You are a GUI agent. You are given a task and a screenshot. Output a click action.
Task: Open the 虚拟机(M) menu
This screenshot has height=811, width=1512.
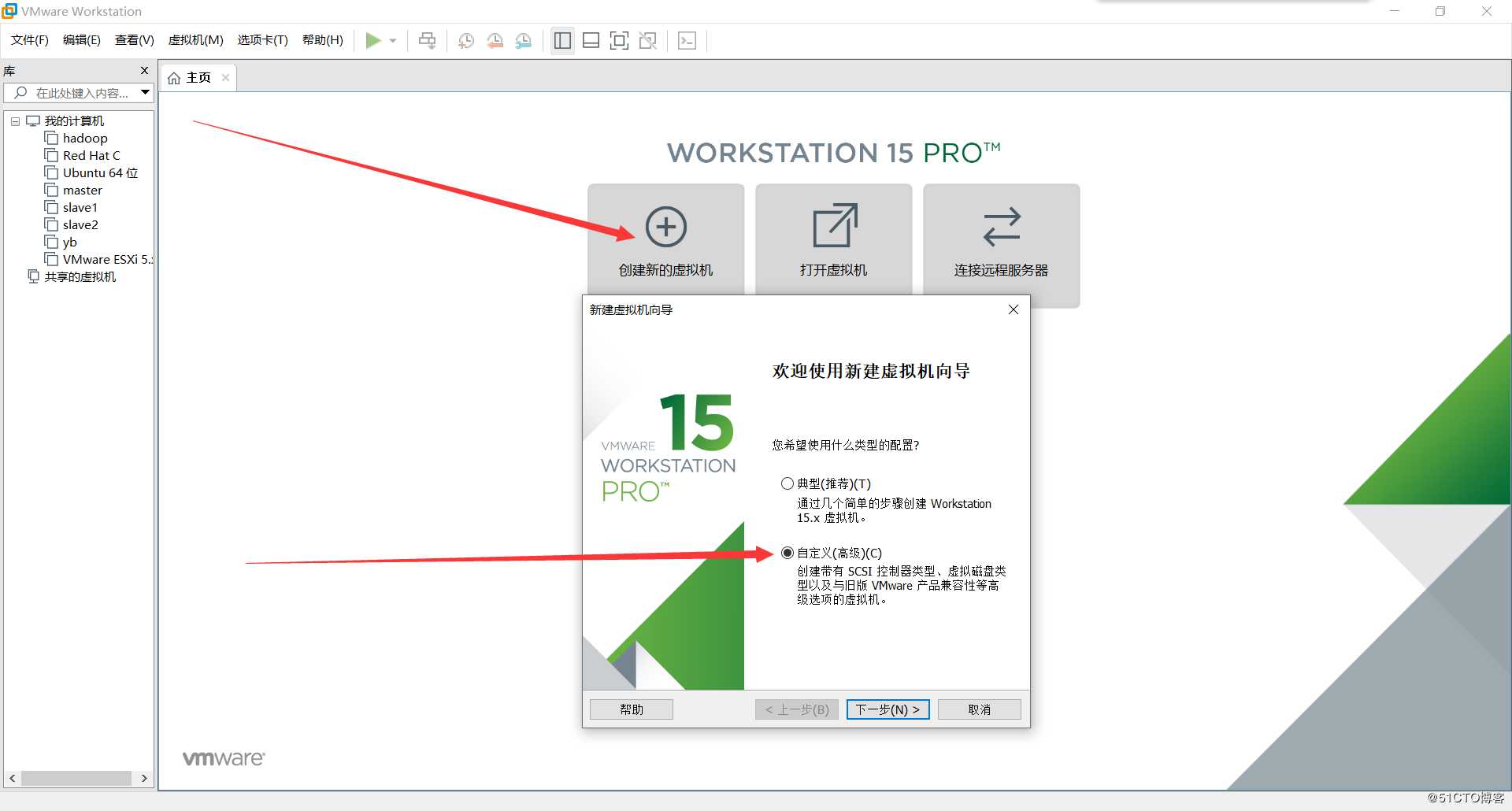[196, 40]
